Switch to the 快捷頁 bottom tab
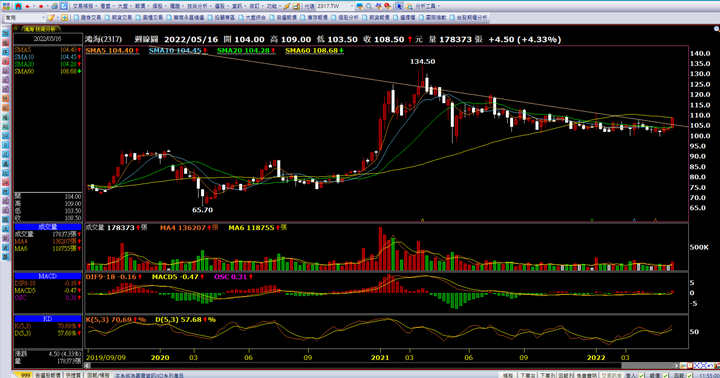Viewport: 720px width, 378px height. (73, 375)
